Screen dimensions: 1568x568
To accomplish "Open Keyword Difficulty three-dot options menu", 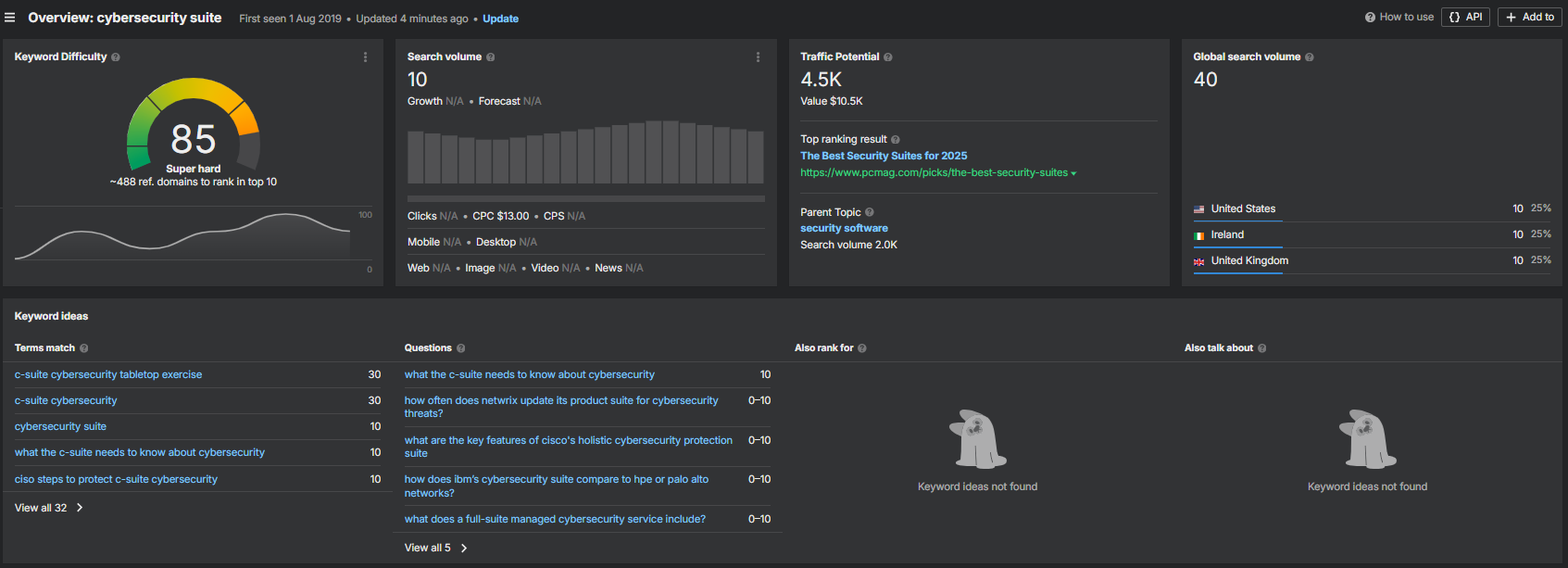I will point(365,57).
